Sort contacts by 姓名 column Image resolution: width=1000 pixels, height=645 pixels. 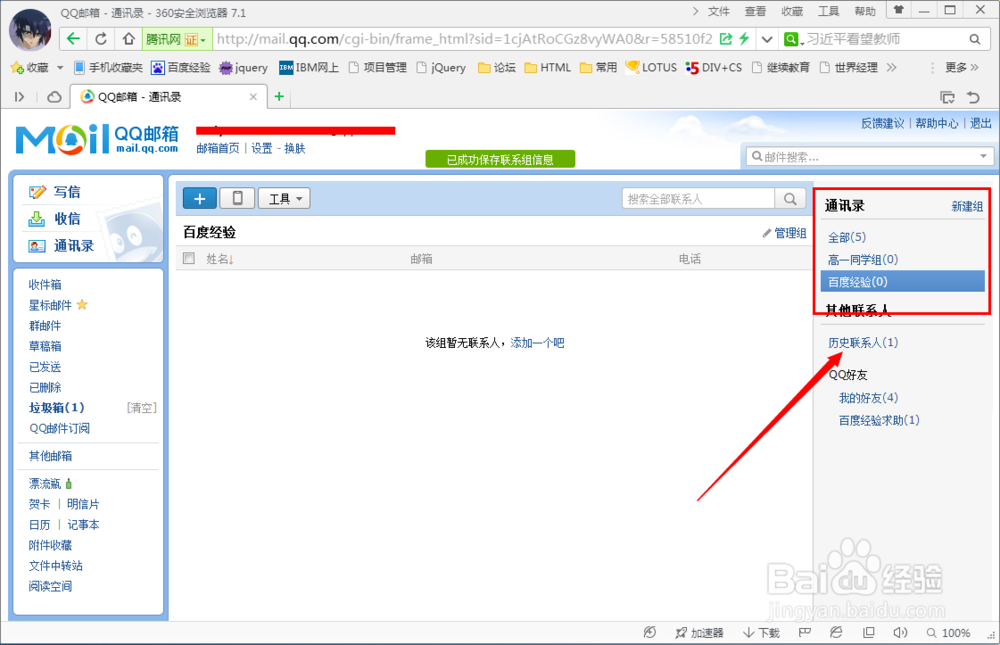pos(219,258)
